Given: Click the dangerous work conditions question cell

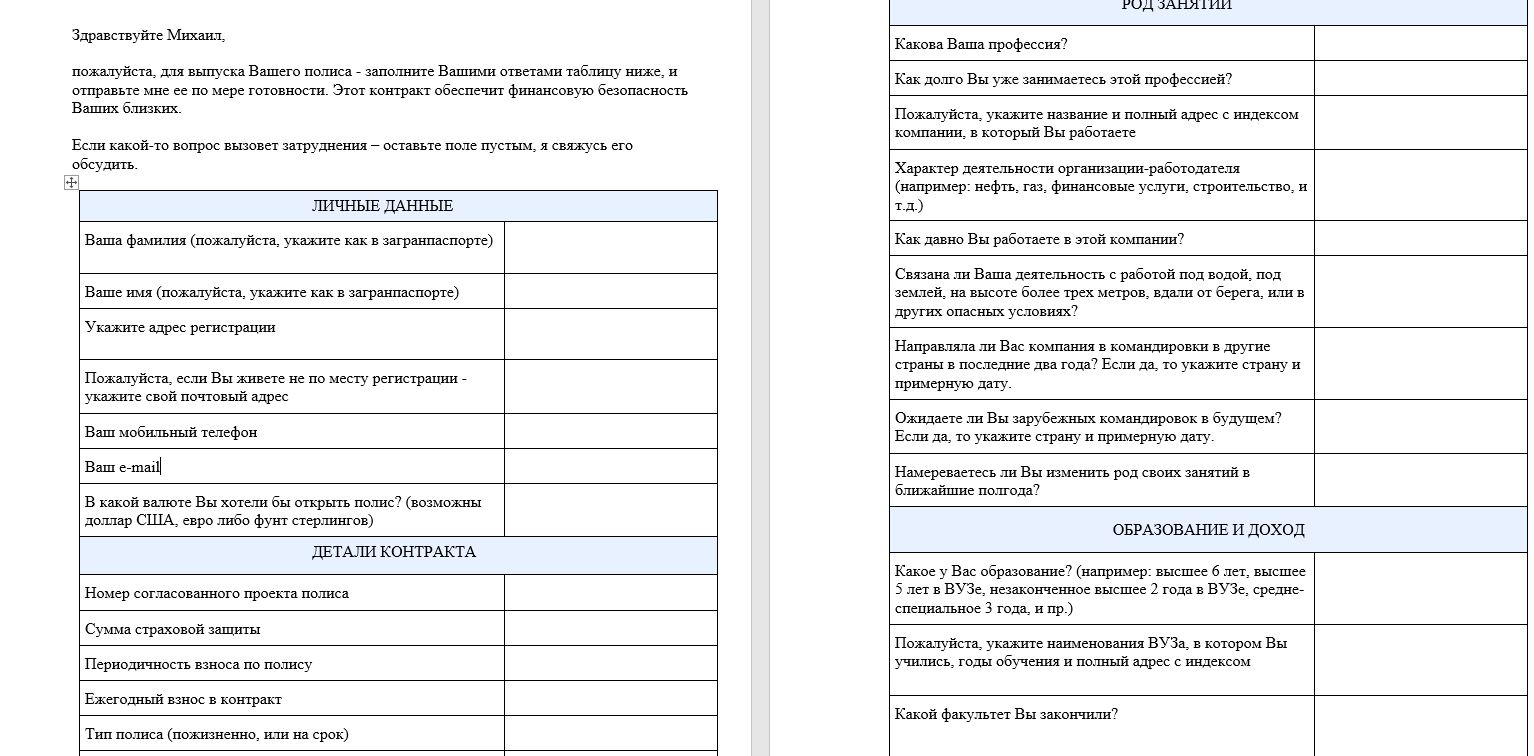Looking at the screenshot, I should tap(1102, 292).
